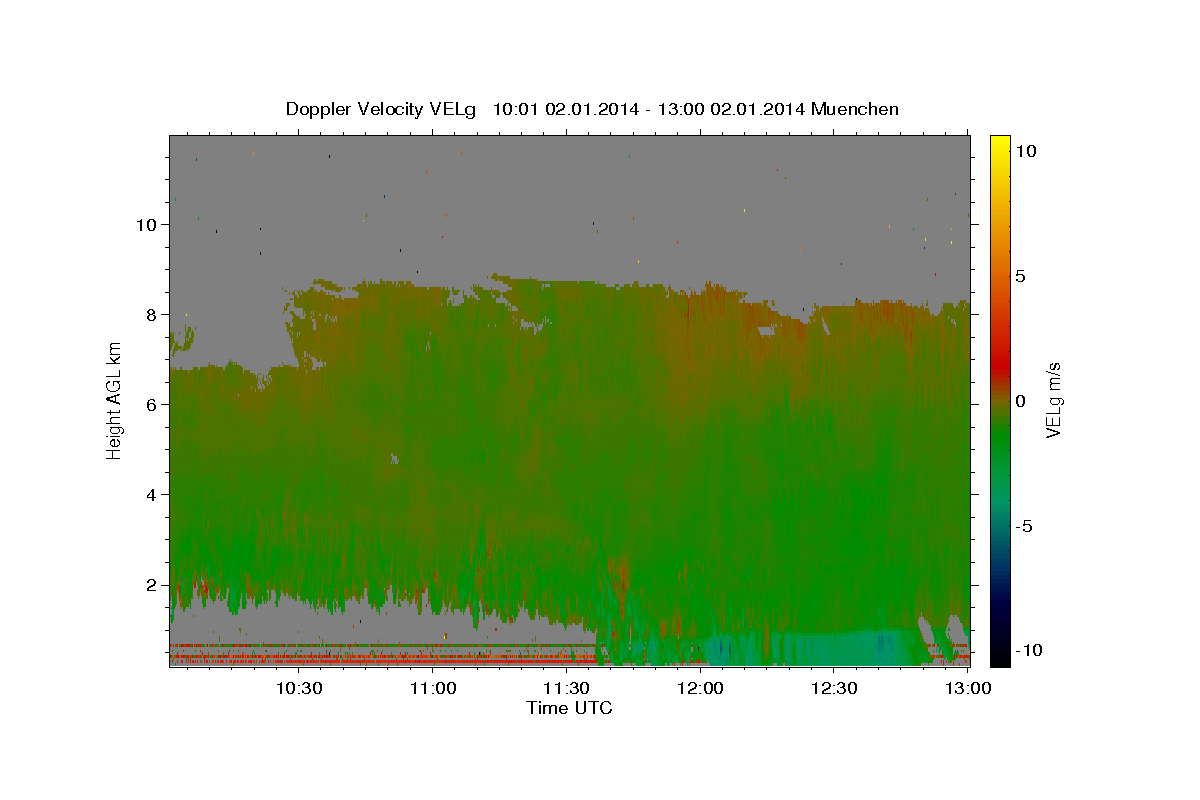Click the colorbar value 0
1200x800 pixels.
(x=1020, y=401)
